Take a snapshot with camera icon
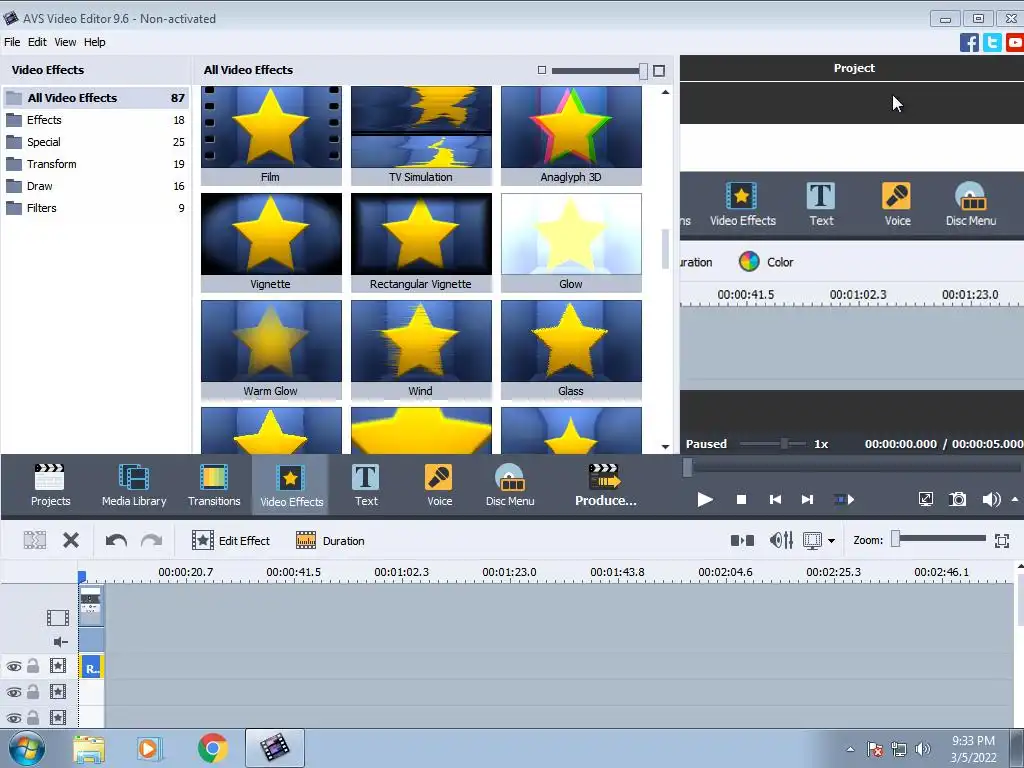 tap(957, 500)
